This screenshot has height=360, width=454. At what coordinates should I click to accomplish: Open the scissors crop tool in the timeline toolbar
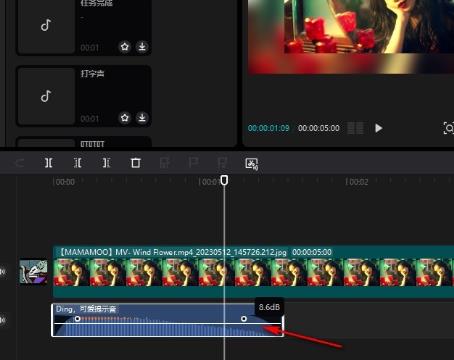pos(252,164)
